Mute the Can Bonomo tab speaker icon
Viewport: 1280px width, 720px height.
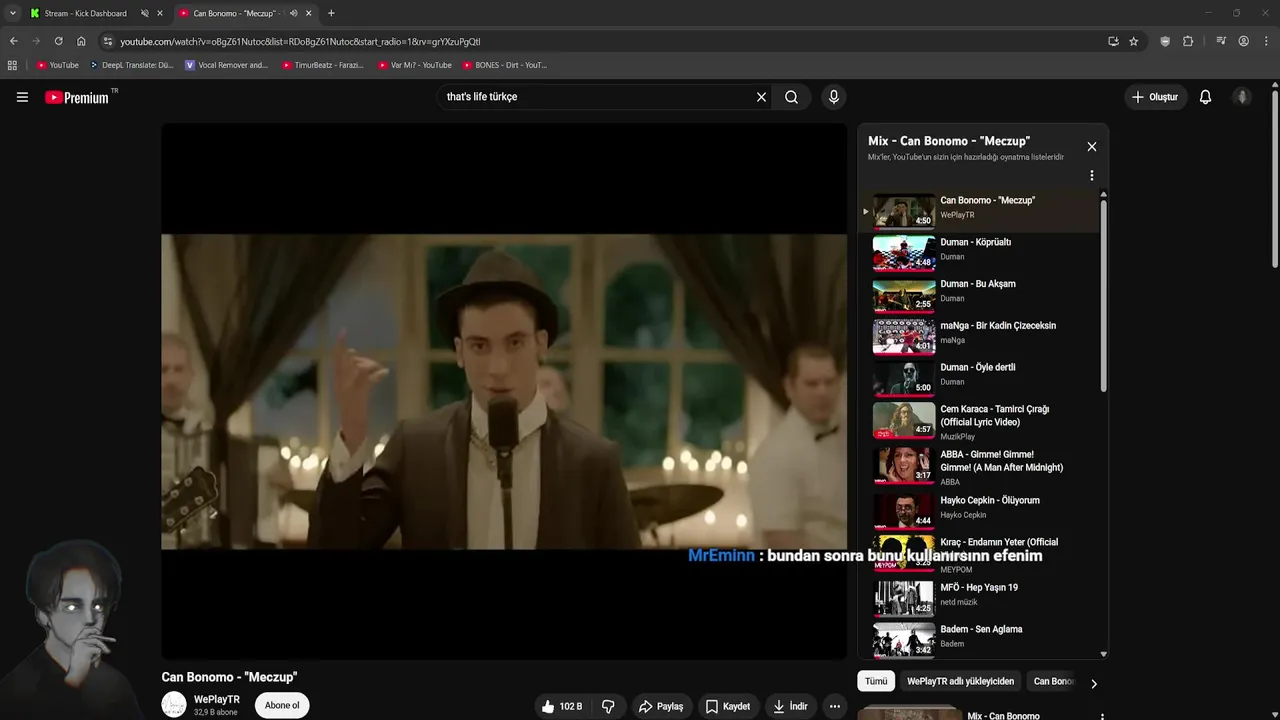pyautogui.click(x=293, y=13)
